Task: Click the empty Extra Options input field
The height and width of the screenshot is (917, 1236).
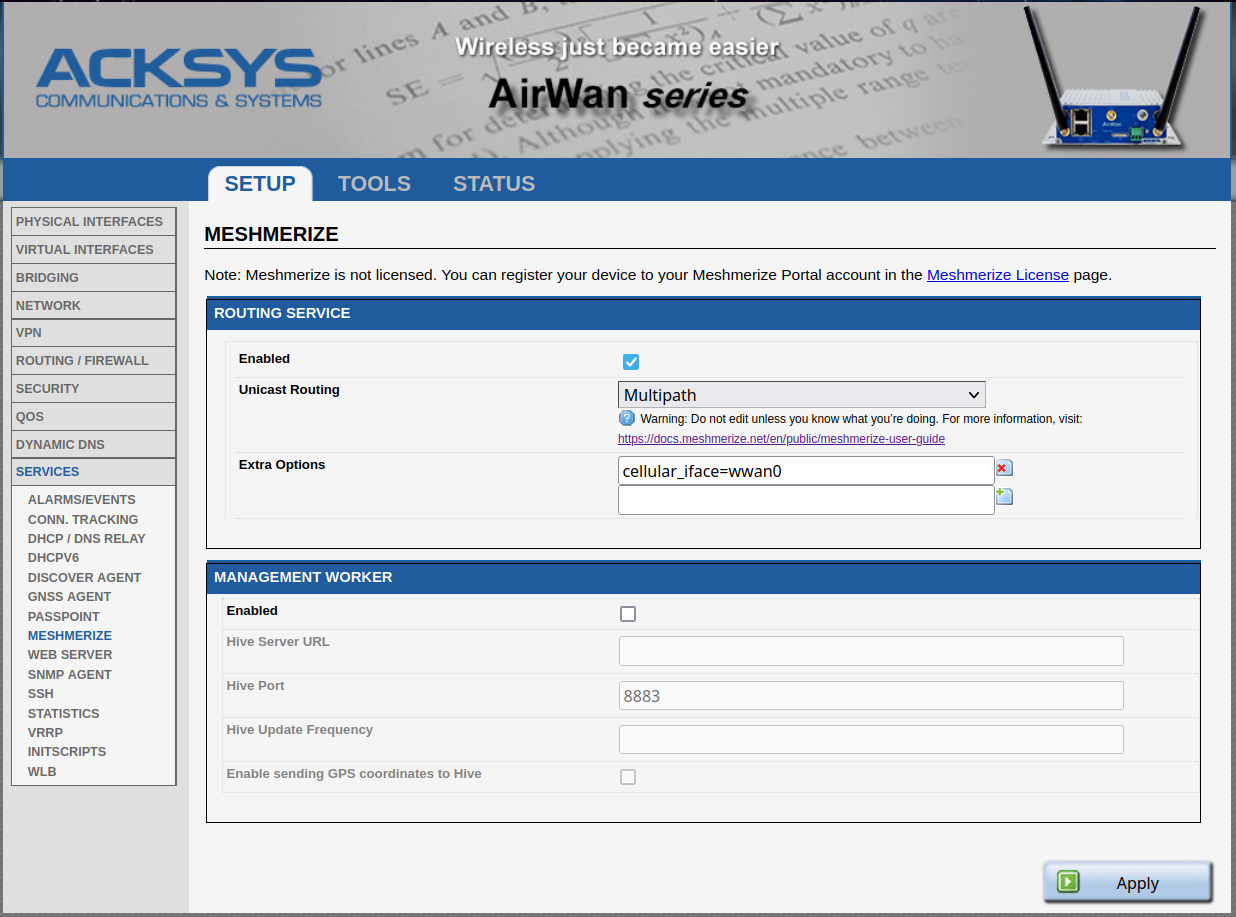Action: click(x=805, y=500)
